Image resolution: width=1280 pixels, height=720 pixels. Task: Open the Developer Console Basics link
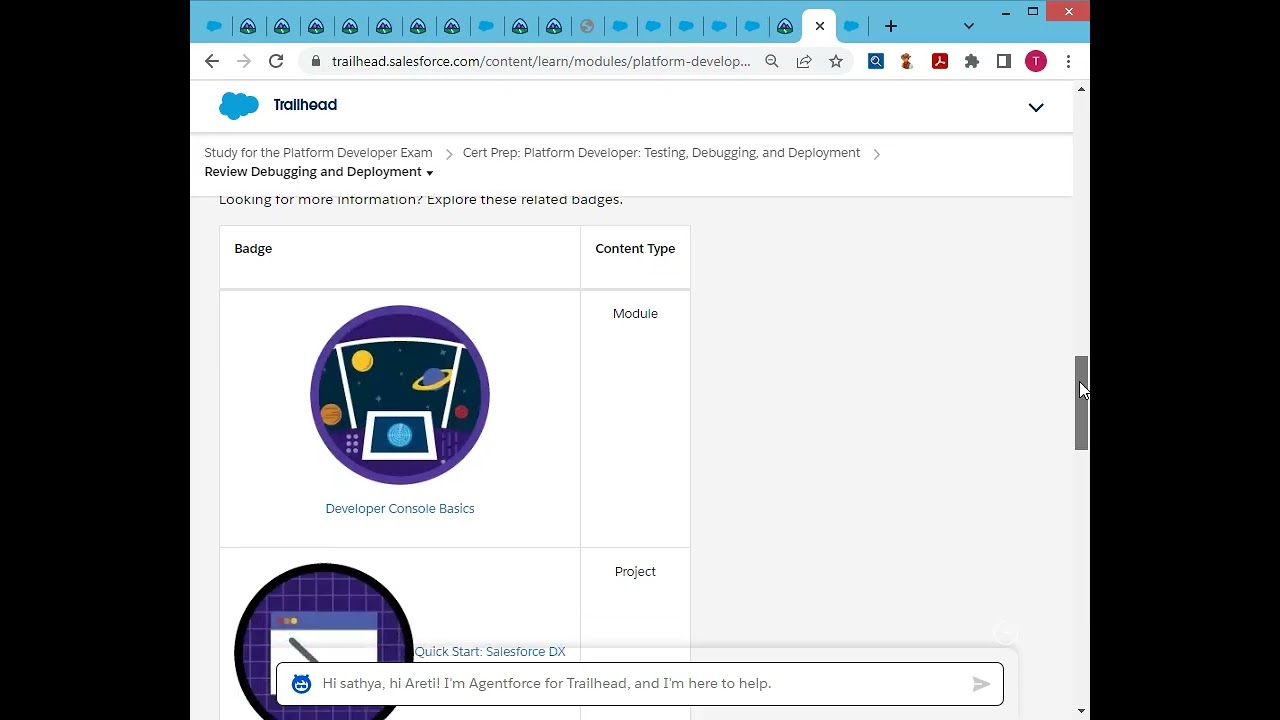(400, 508)
